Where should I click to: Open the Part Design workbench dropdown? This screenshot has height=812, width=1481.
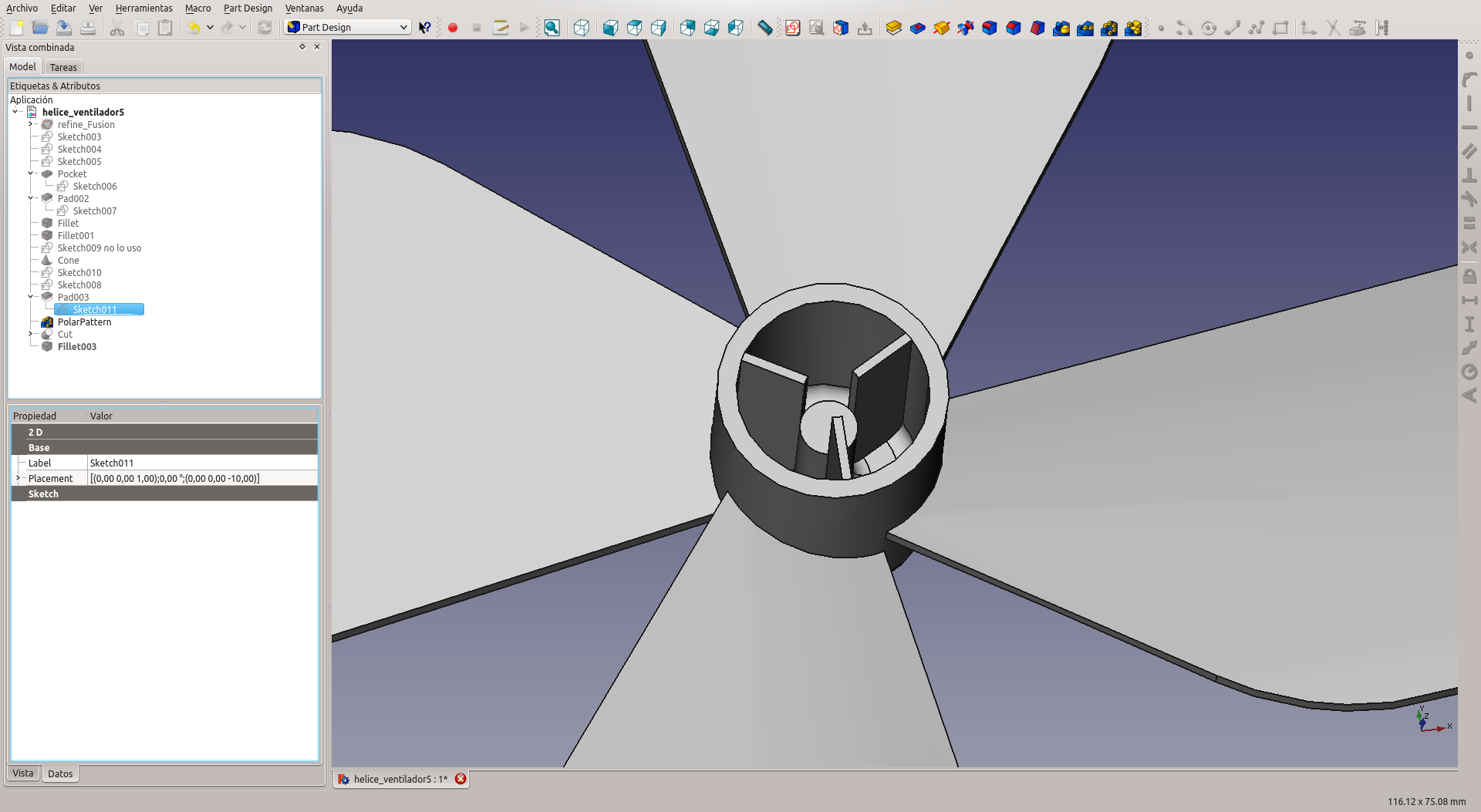click(x=347, y=27)
